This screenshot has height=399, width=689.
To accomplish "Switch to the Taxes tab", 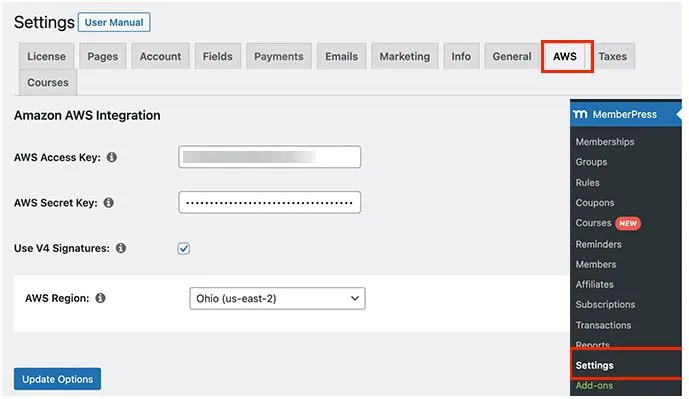I will pos(613,56).
